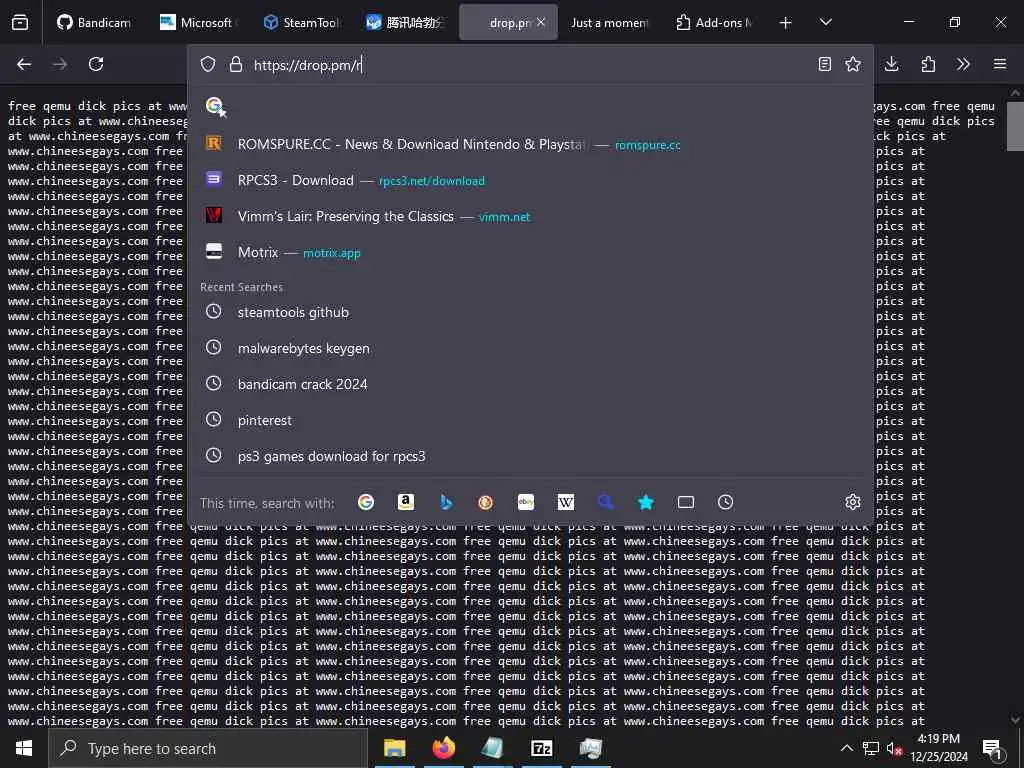Click the back navigation arrow
Viewport: 1024px width, 768px height.
24,64
